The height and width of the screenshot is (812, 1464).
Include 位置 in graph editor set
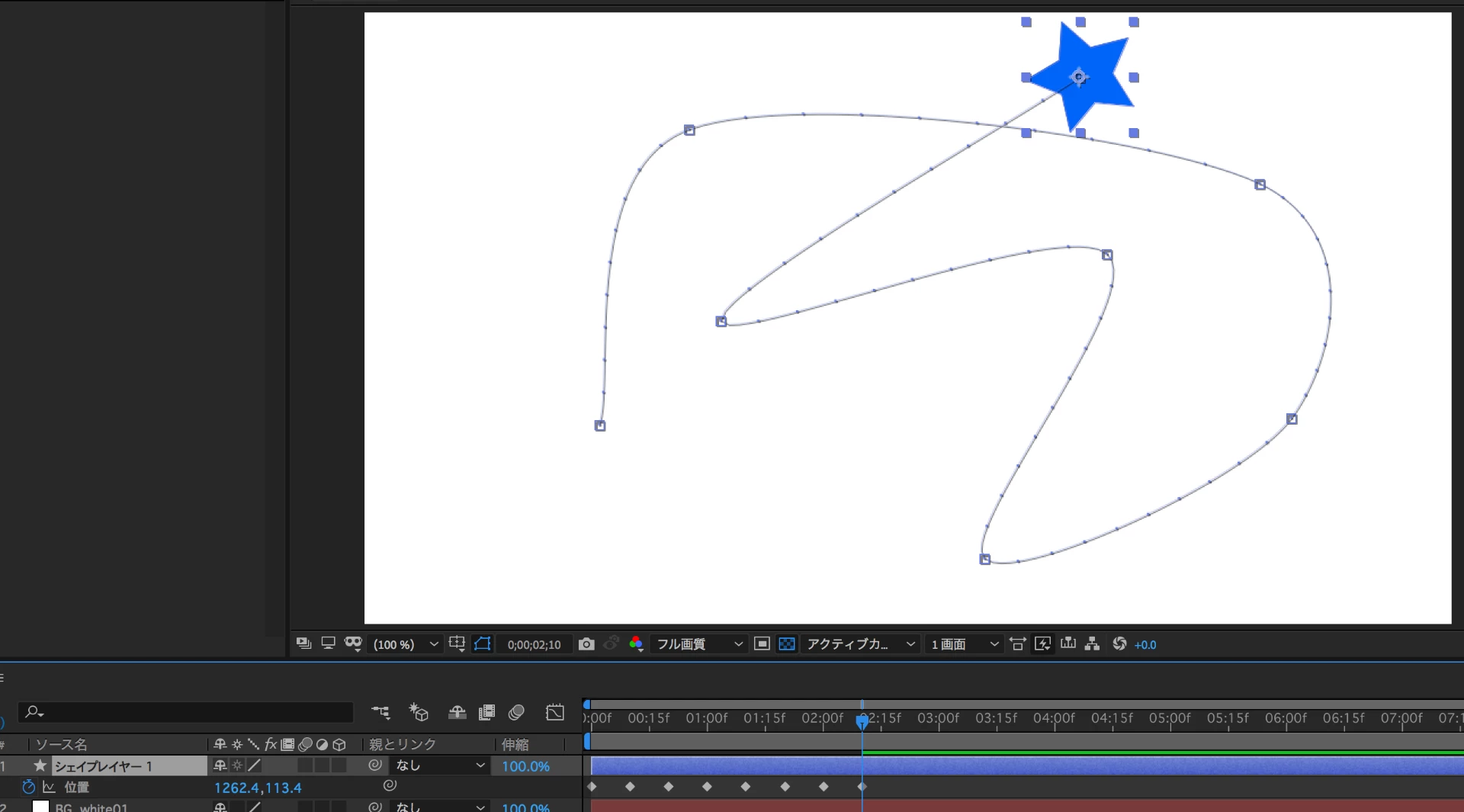(x=49, y=787)
